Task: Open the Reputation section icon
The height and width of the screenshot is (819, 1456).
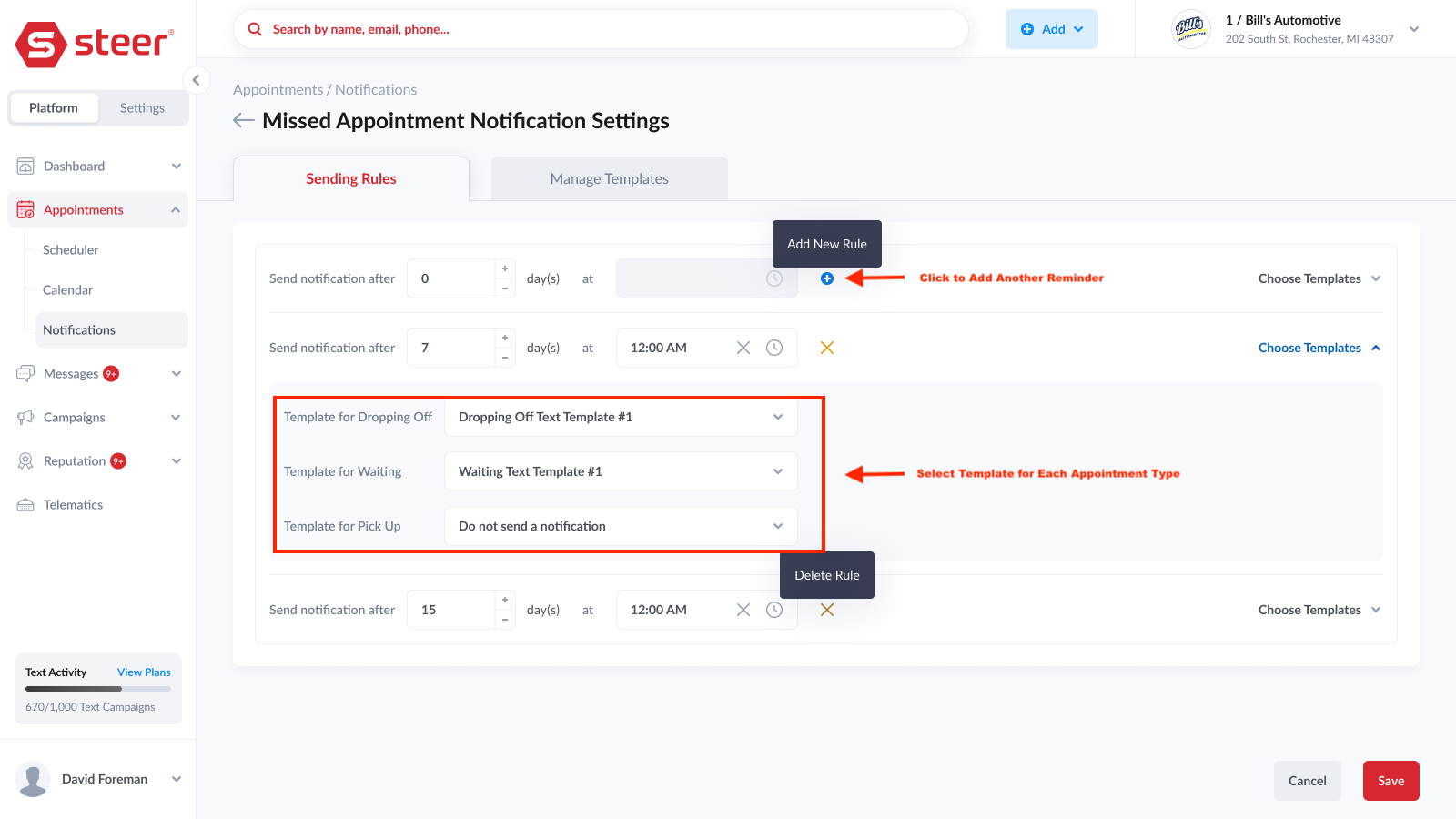Action: coord(26,460)
